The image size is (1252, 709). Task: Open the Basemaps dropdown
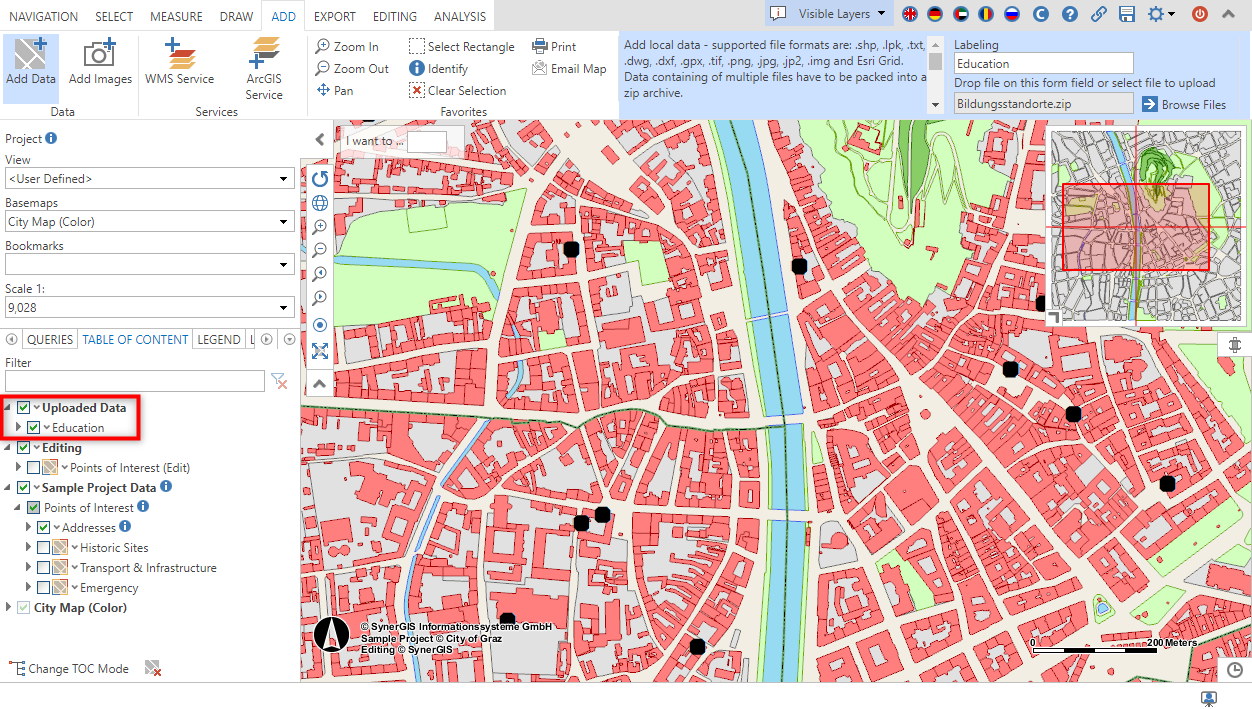284,221
